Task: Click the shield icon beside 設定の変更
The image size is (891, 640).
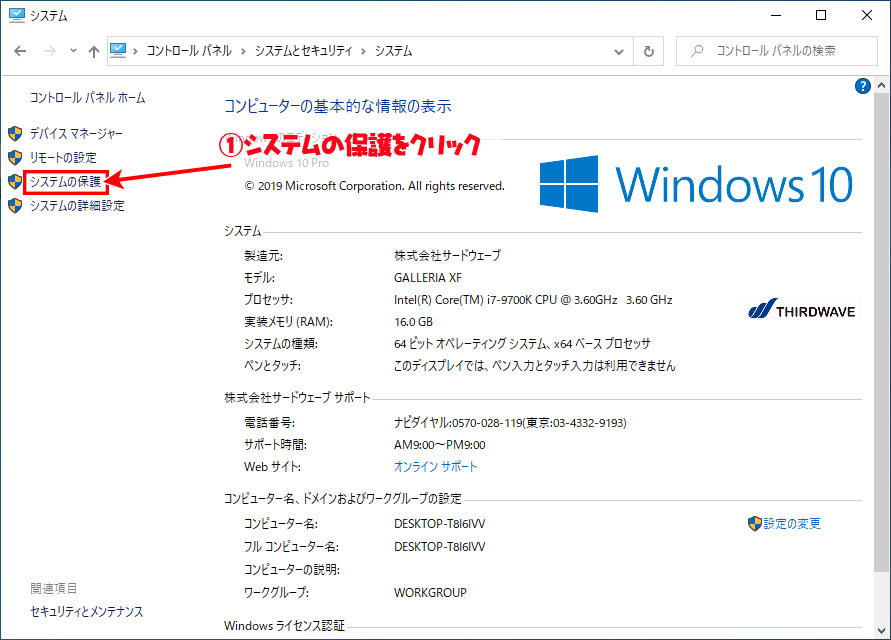Action: [755, 523]
